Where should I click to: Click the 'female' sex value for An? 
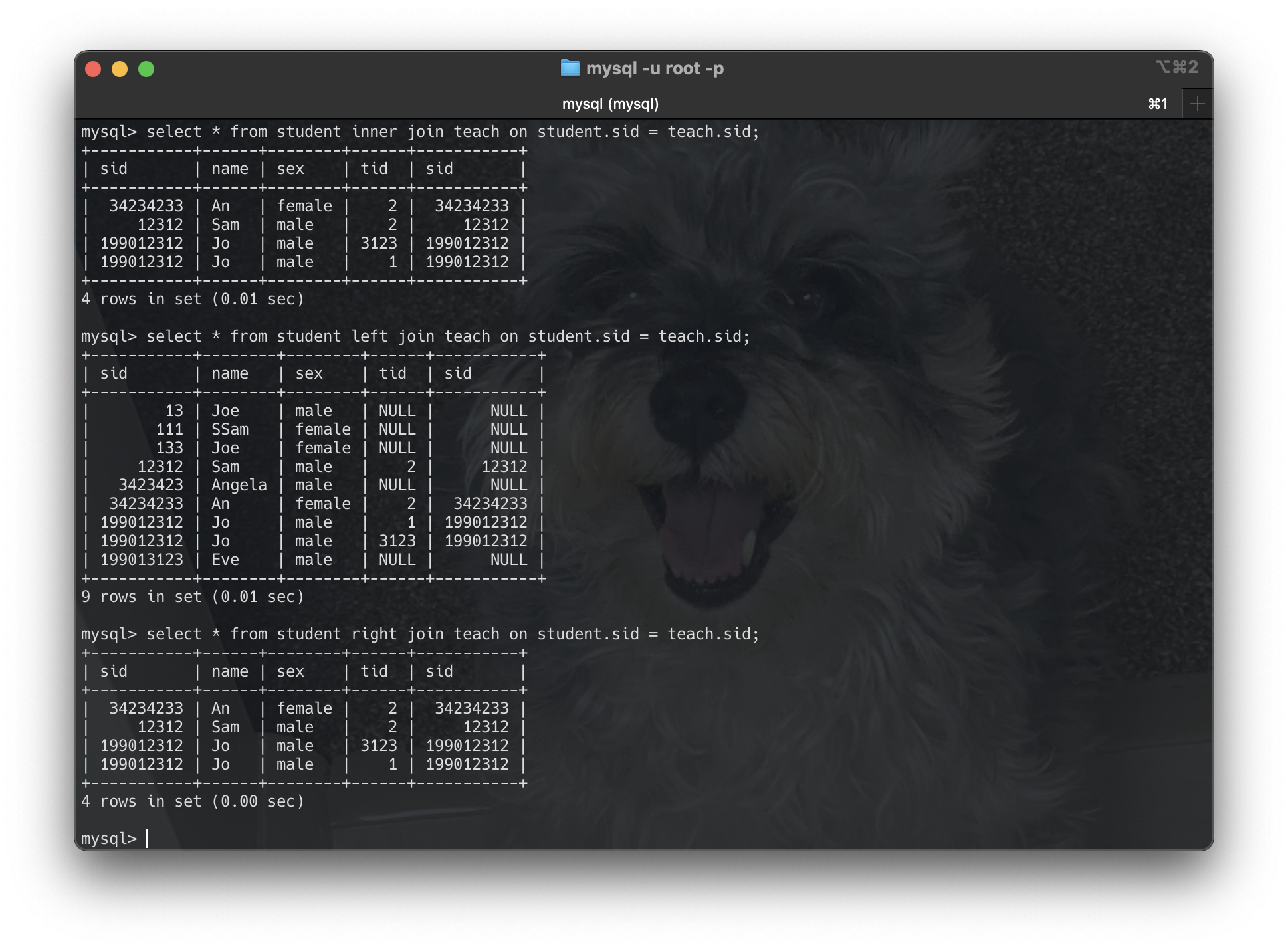tap(306, 205)
